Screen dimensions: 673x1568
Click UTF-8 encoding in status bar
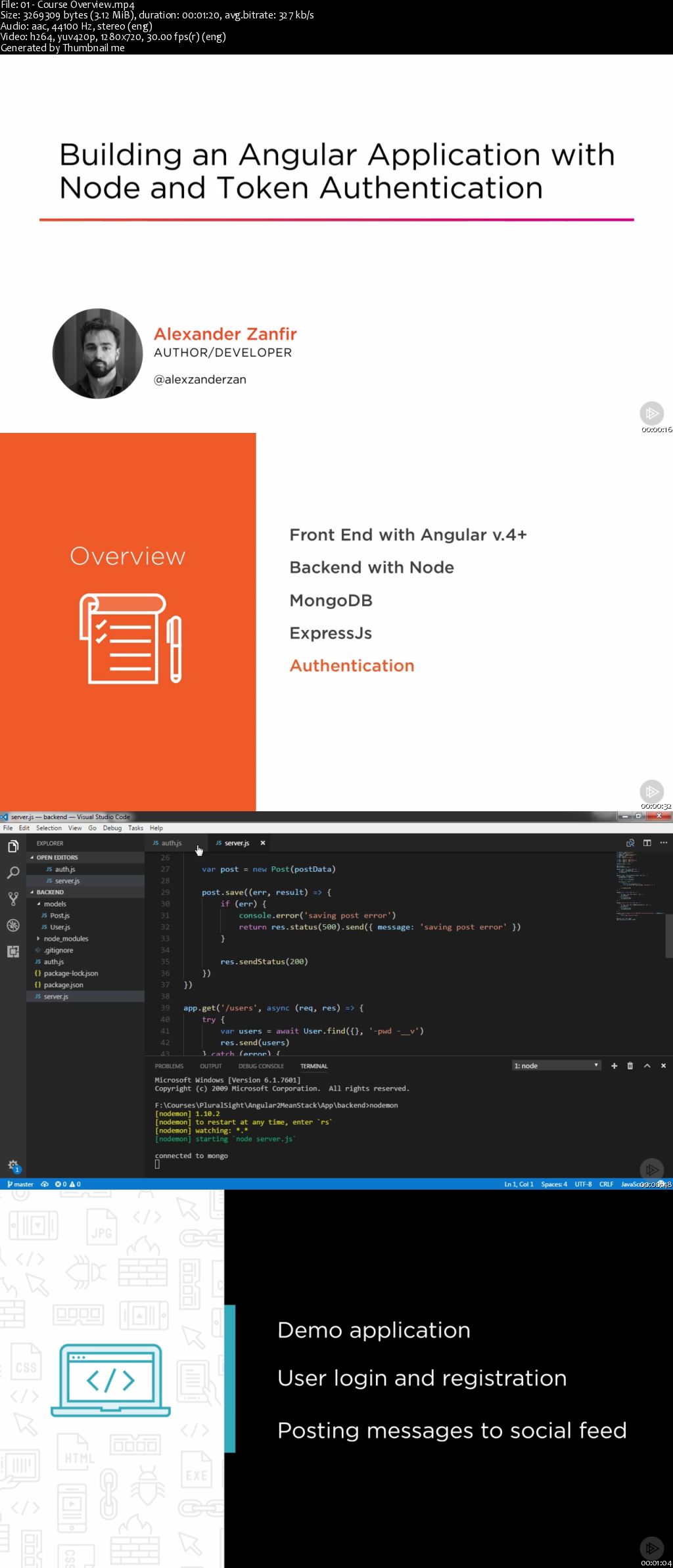[x=583, y=1184]
